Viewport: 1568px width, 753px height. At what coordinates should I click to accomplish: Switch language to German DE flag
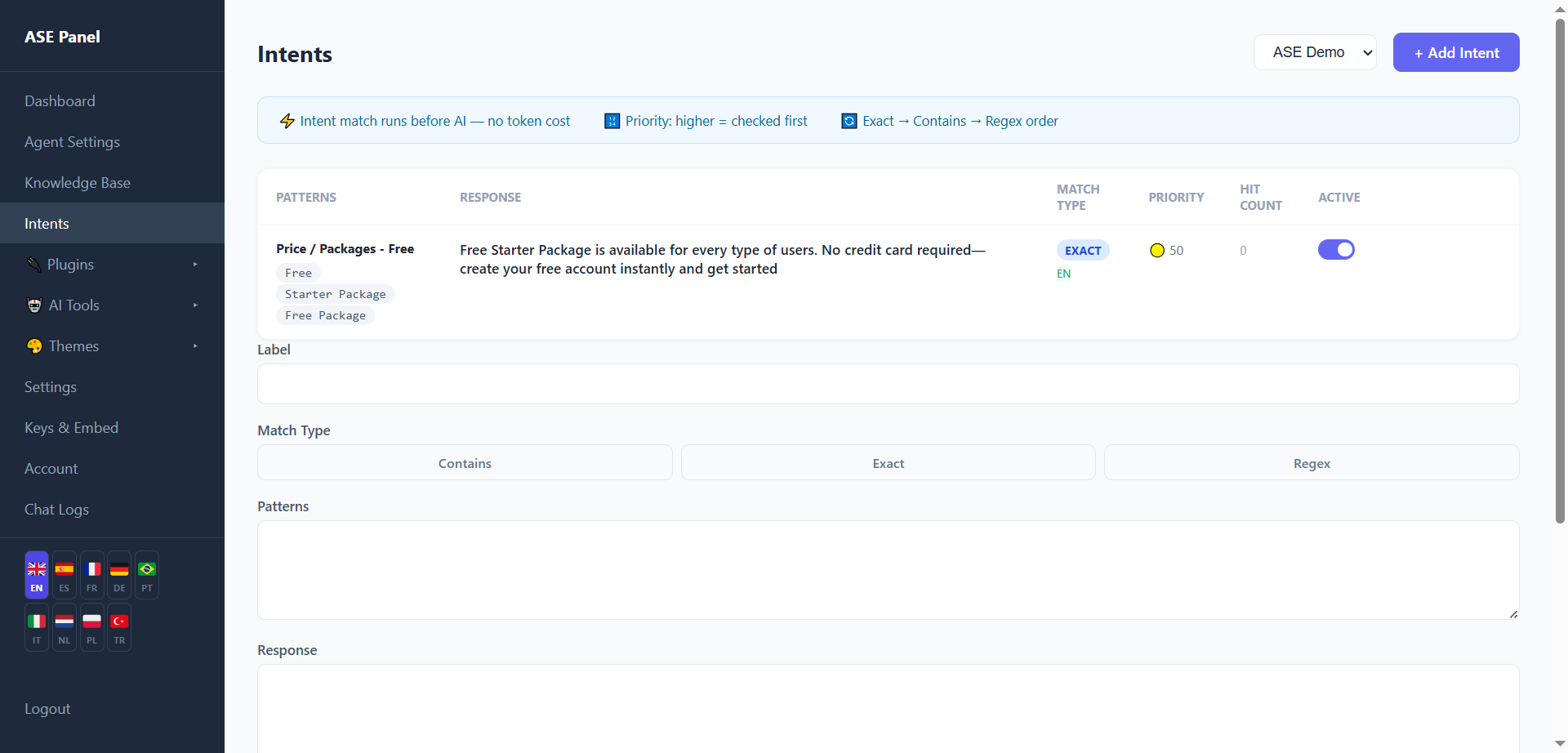coord(119,575)
